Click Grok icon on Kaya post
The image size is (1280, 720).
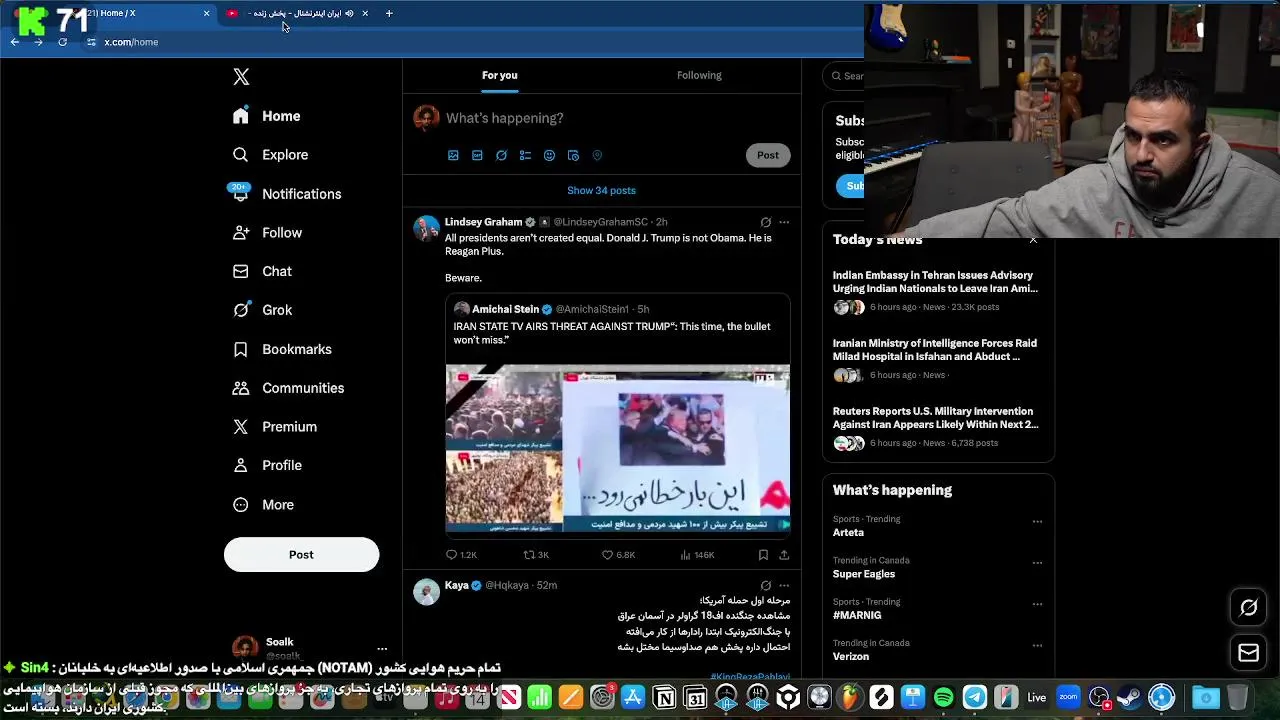click(x=766, y=586)
